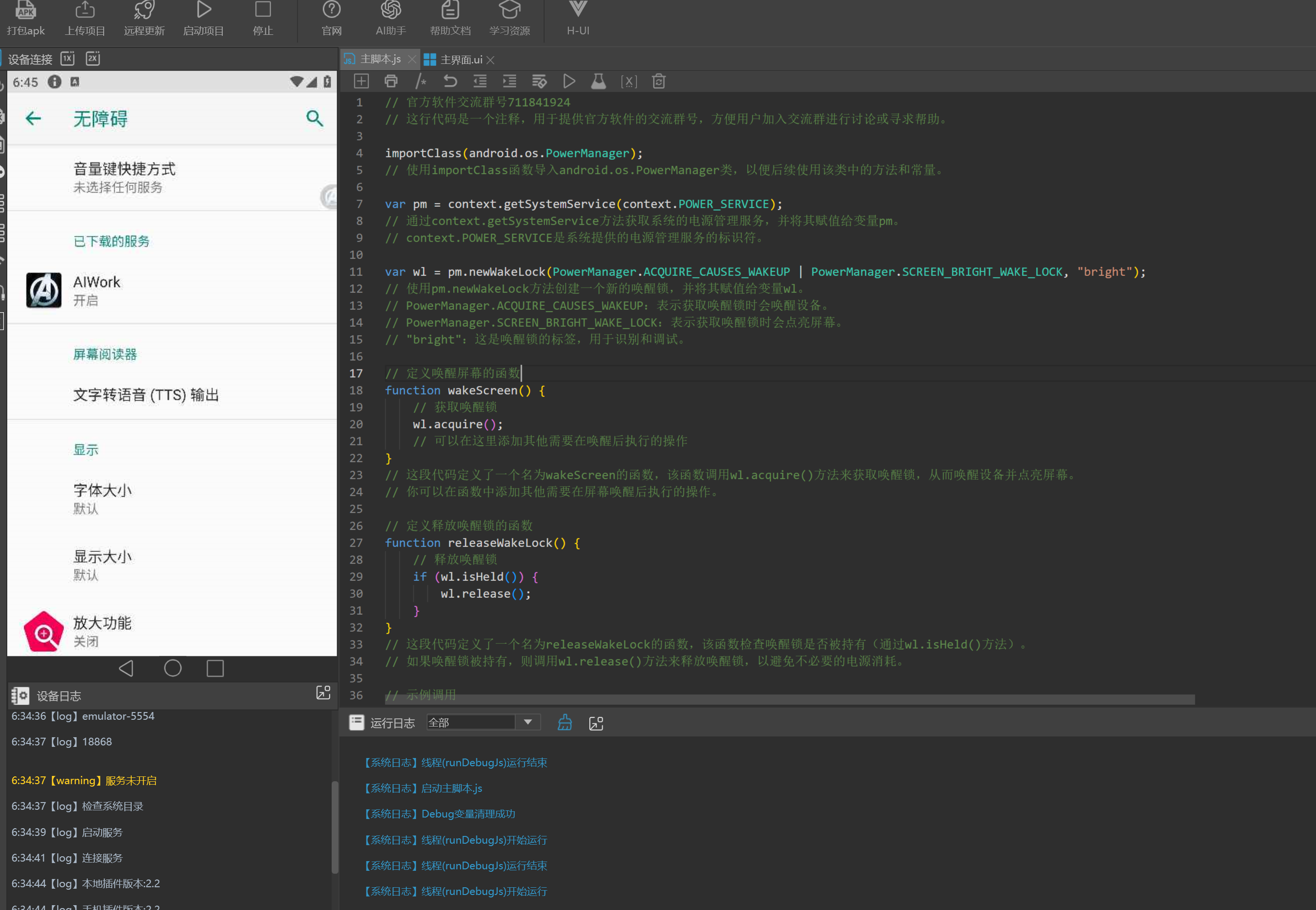This screenshot has height=910, width=1316.
Task: Close the 主脚本.js tab
Action: click(412, 60)
